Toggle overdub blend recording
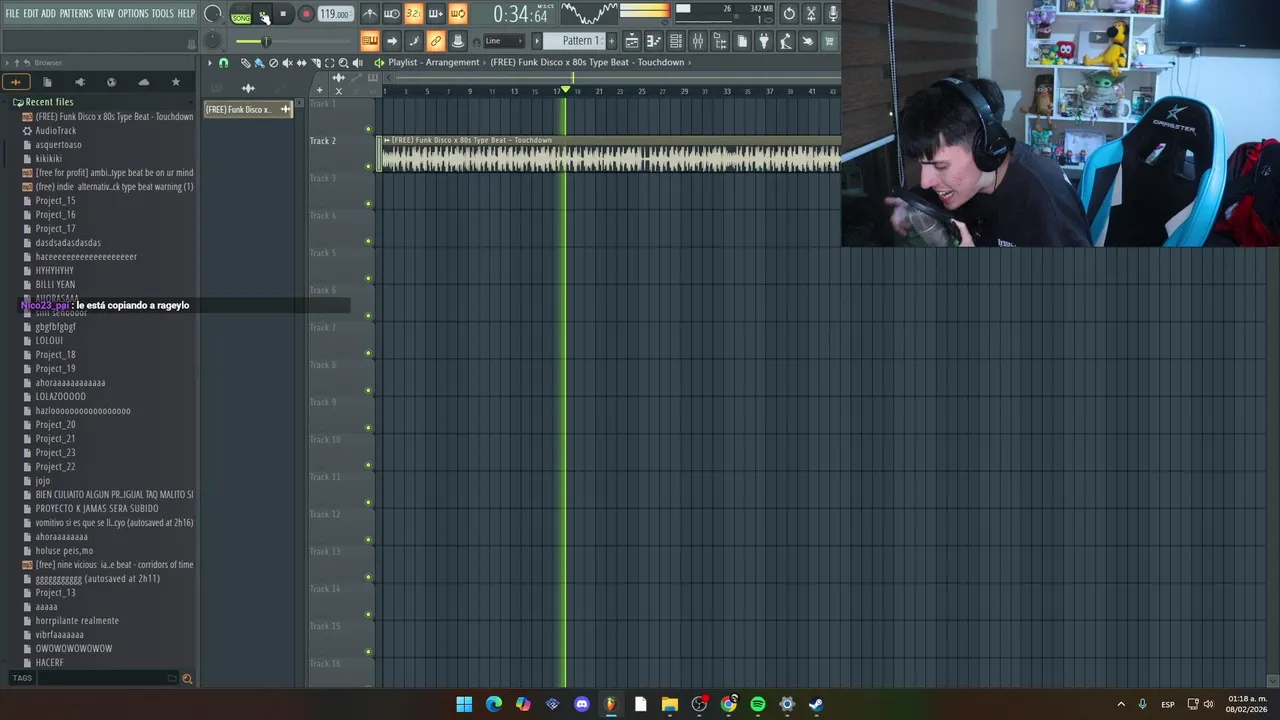This screenshot has height=720, width=1280. pos(435,14)
